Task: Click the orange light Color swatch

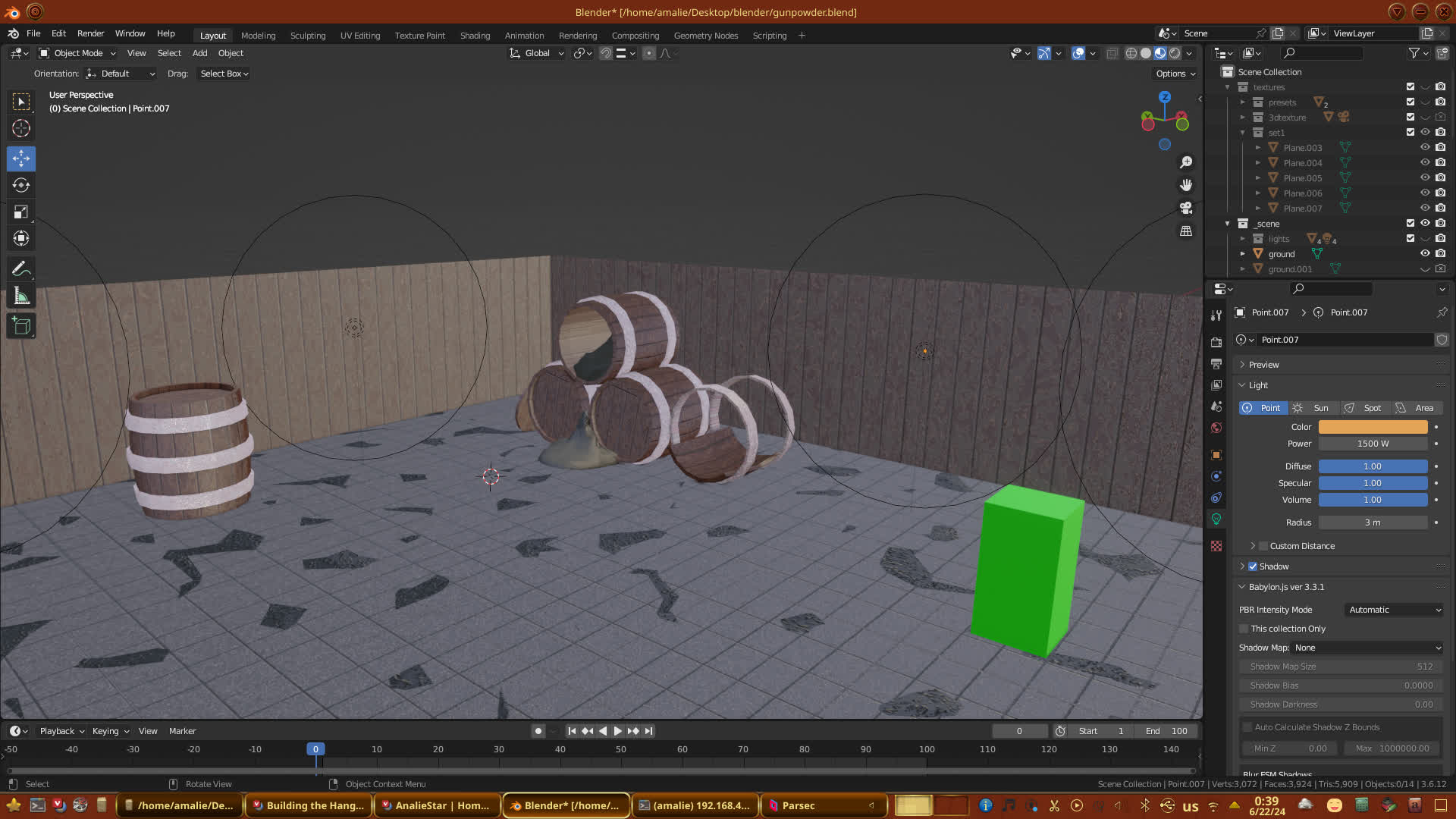Action: click(x=1373, y=427)
